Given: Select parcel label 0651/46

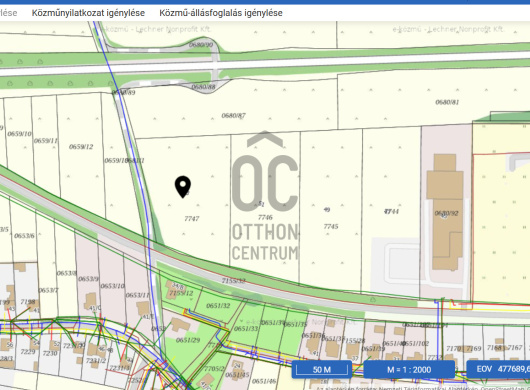Looking at the screenshot, I should pos(264,381).
